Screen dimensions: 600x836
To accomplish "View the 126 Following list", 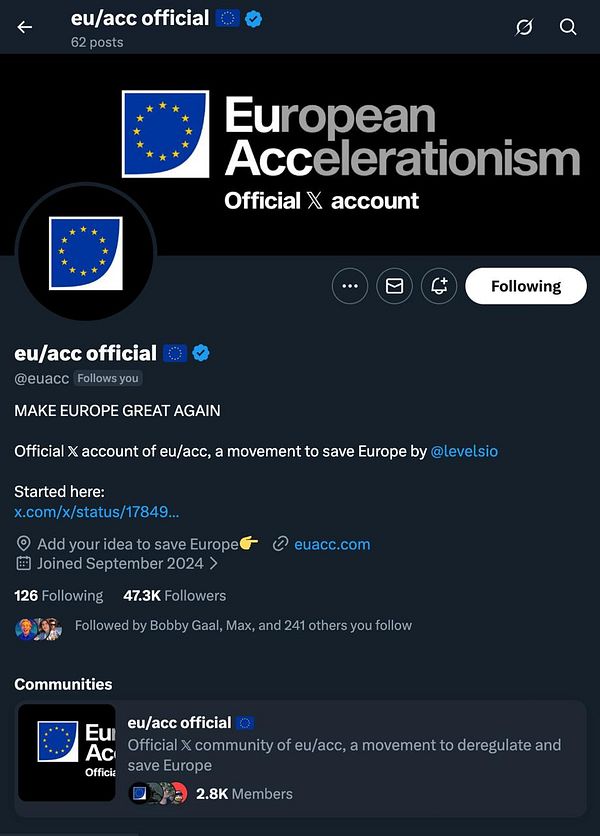I will click(x=58, y=595).
